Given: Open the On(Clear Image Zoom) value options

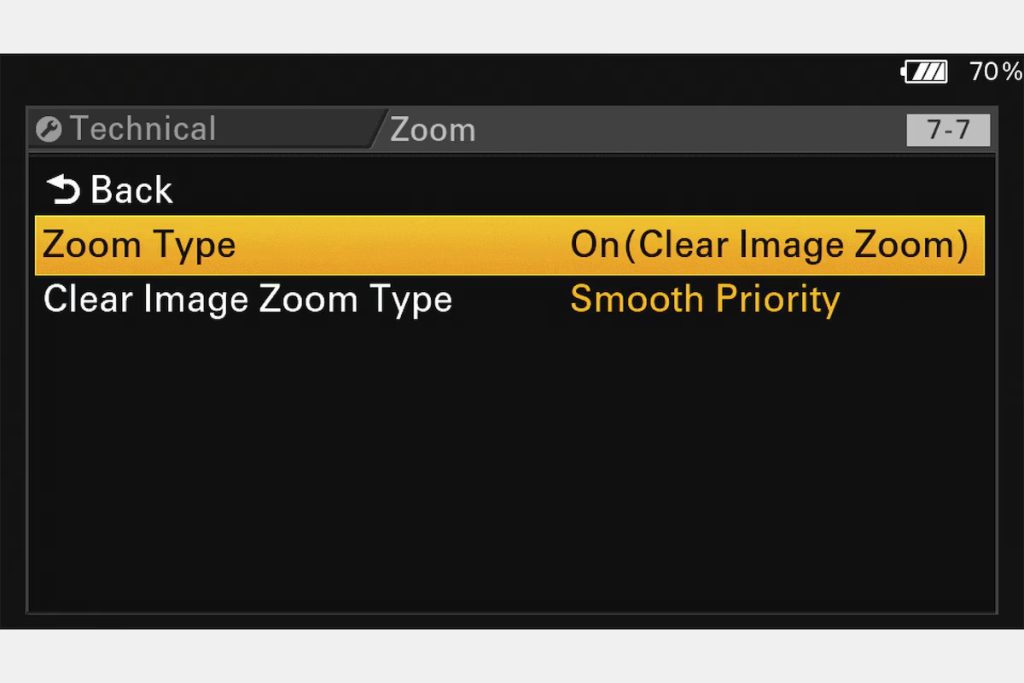Looking at the screenshot, I should 769,246.
